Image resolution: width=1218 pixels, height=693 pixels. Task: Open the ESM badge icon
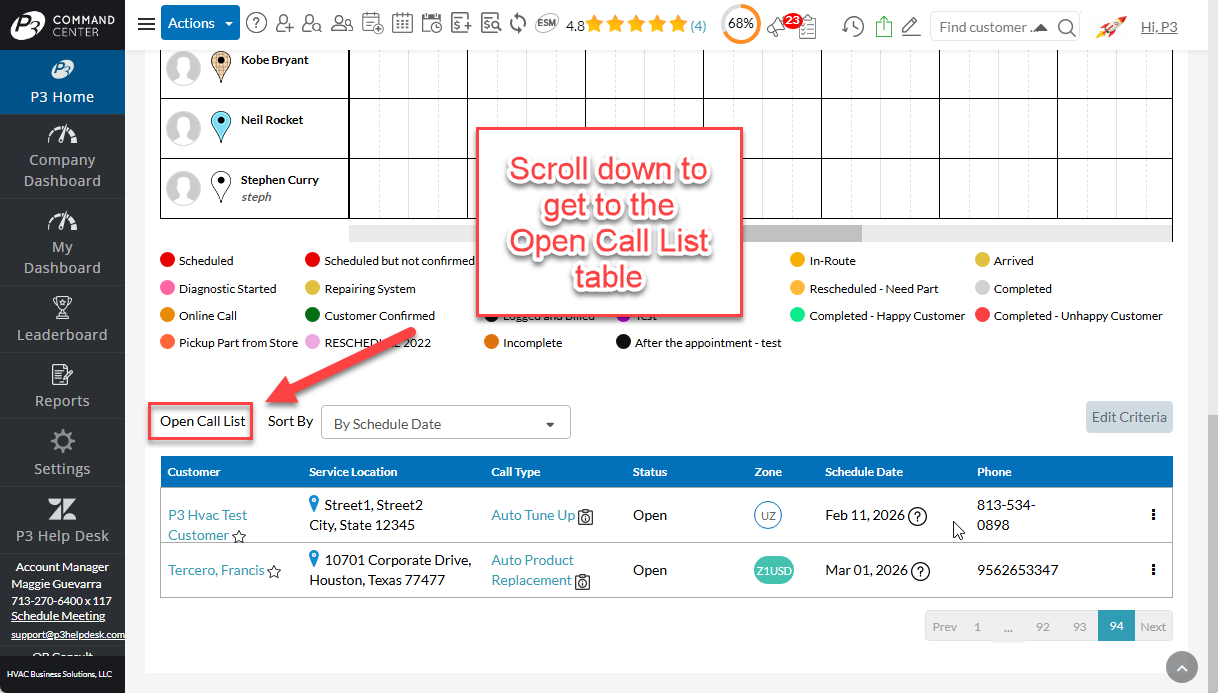point(546,24)
